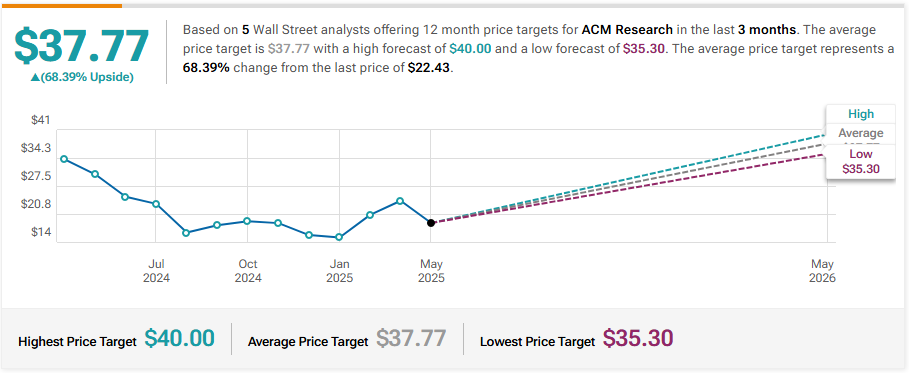Image resolution: width=909 pixels, height=373 pixels.
Task: Click the peak data point before May 2025
Action: point(400,201)
